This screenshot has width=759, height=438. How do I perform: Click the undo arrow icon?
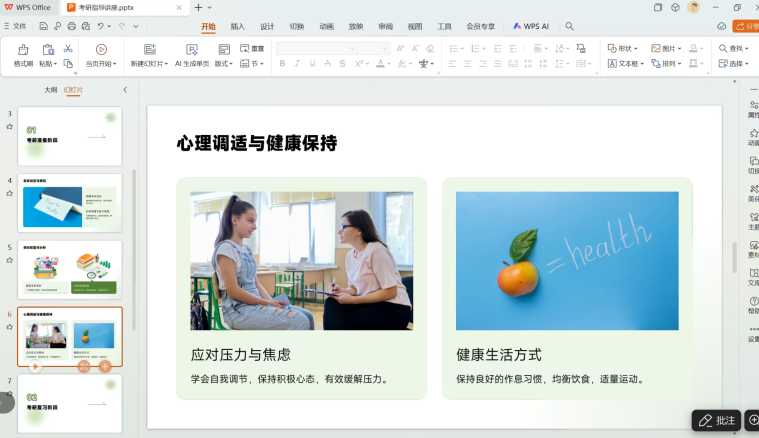[x=100, y=26]
